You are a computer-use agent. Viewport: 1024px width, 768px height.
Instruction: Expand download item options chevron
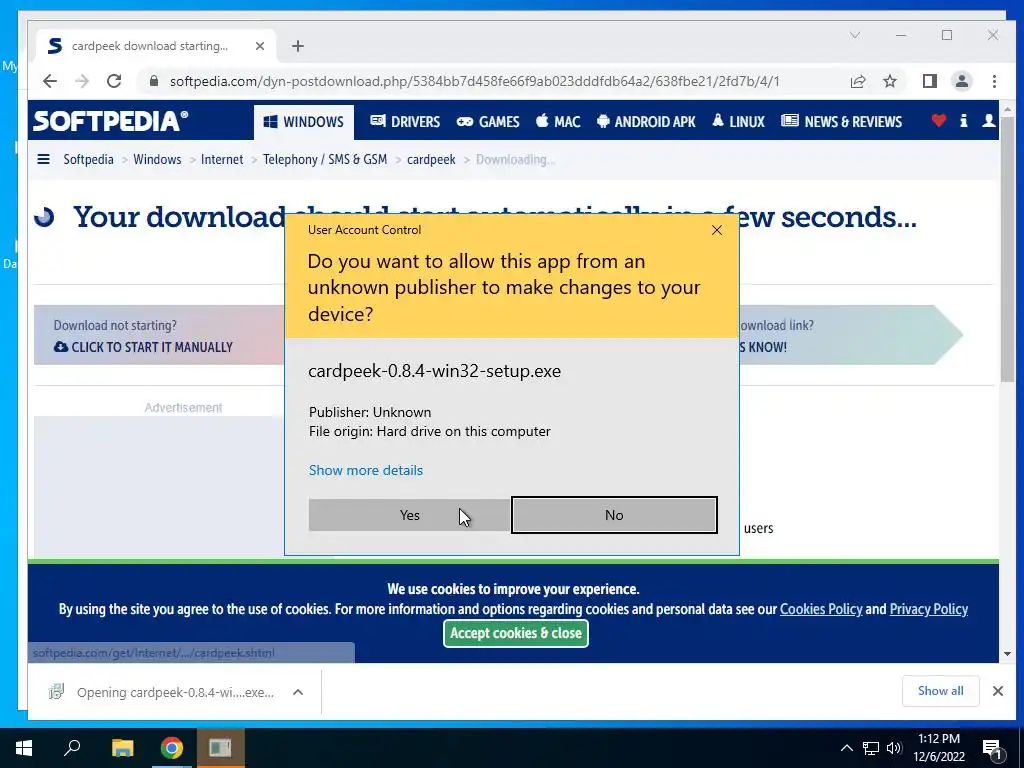point(298,692)
